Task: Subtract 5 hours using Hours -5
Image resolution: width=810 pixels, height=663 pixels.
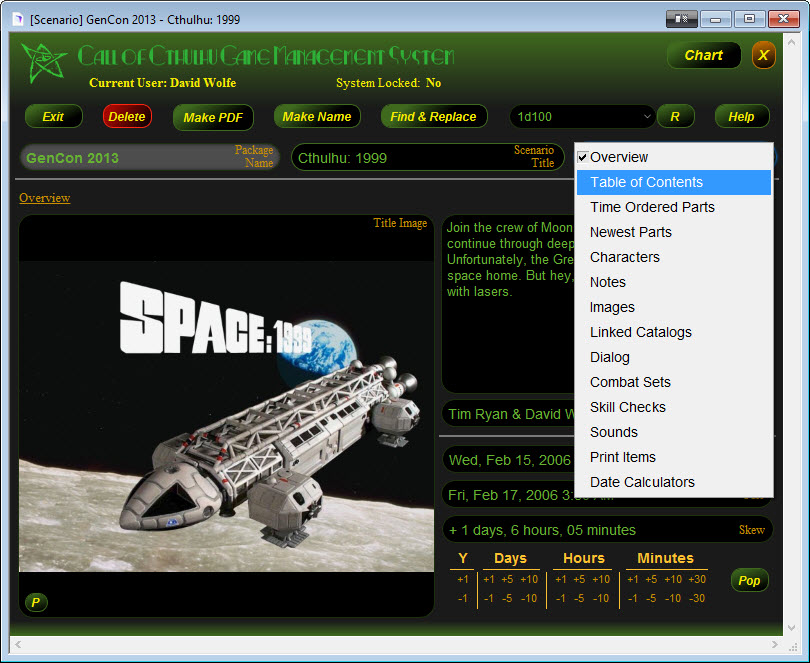Action: click(x=579, y=598)
